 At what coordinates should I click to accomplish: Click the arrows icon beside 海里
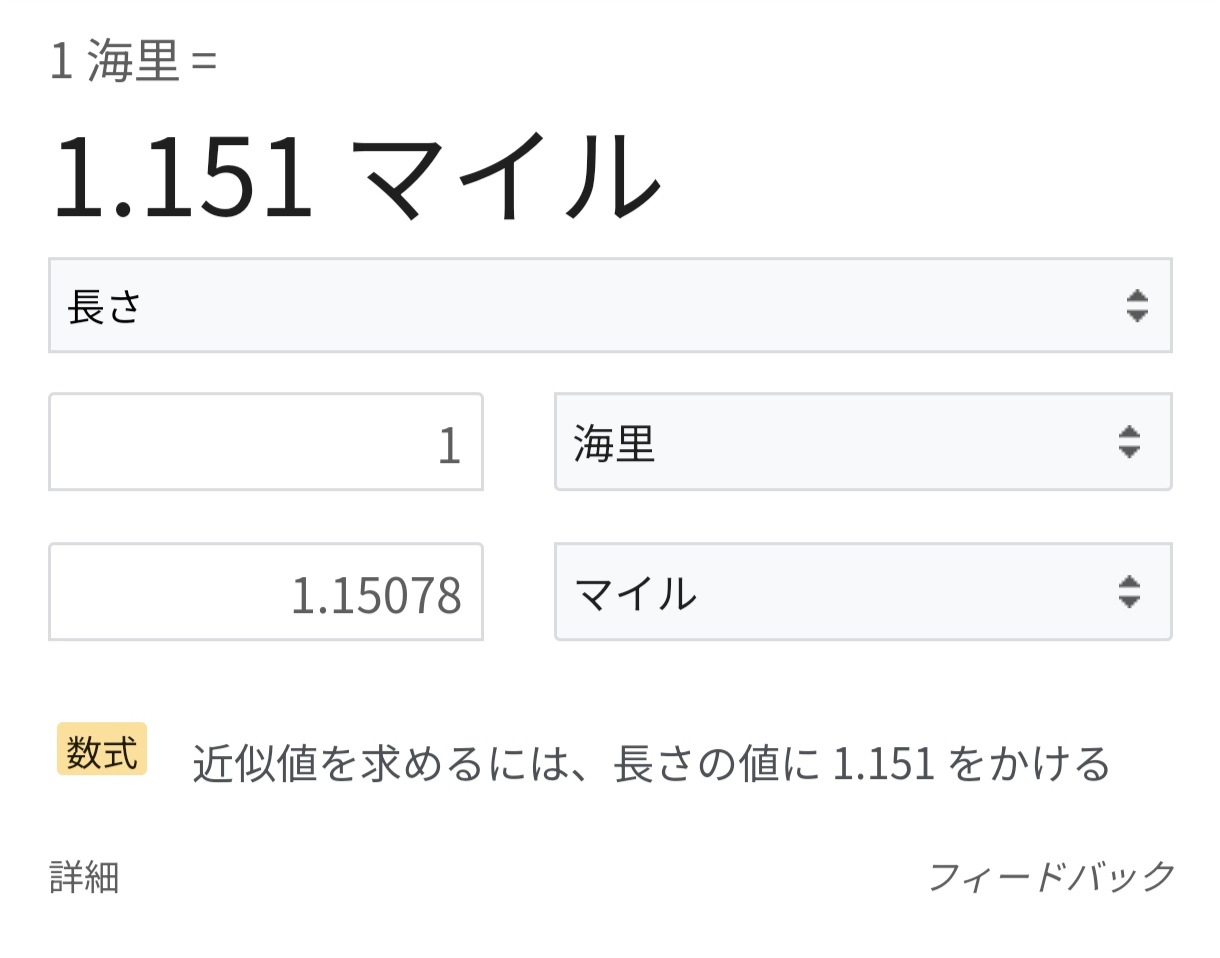point(1129,442)
